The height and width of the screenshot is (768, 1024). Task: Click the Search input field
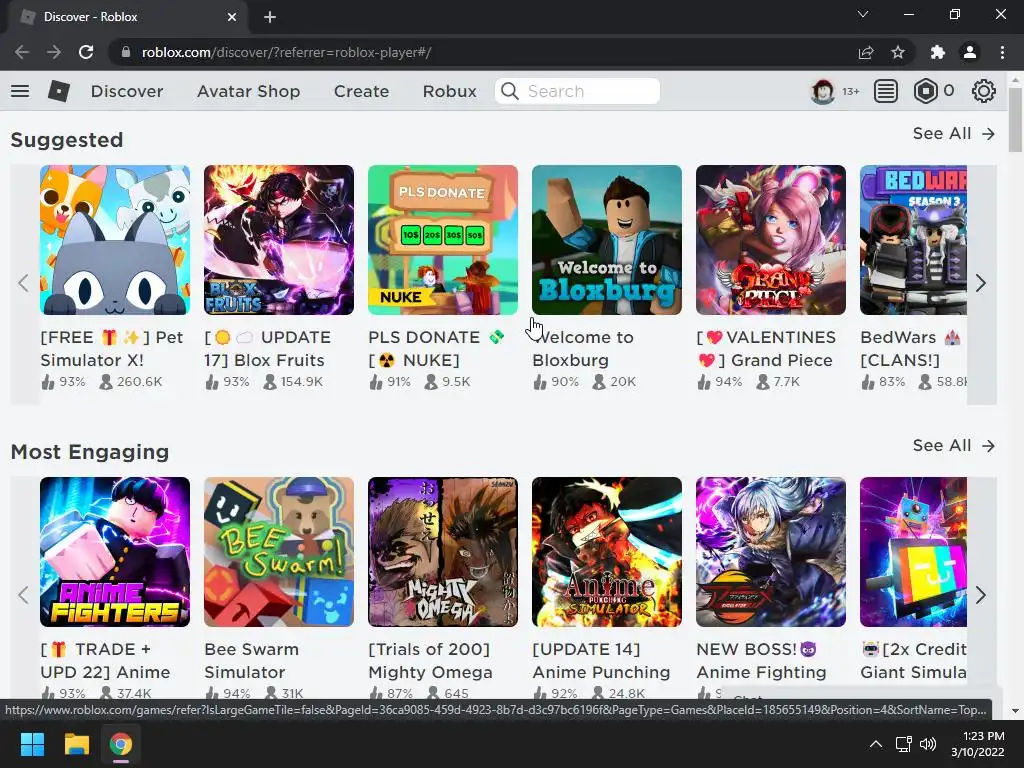pyautogui.click(x=577, y=91)
